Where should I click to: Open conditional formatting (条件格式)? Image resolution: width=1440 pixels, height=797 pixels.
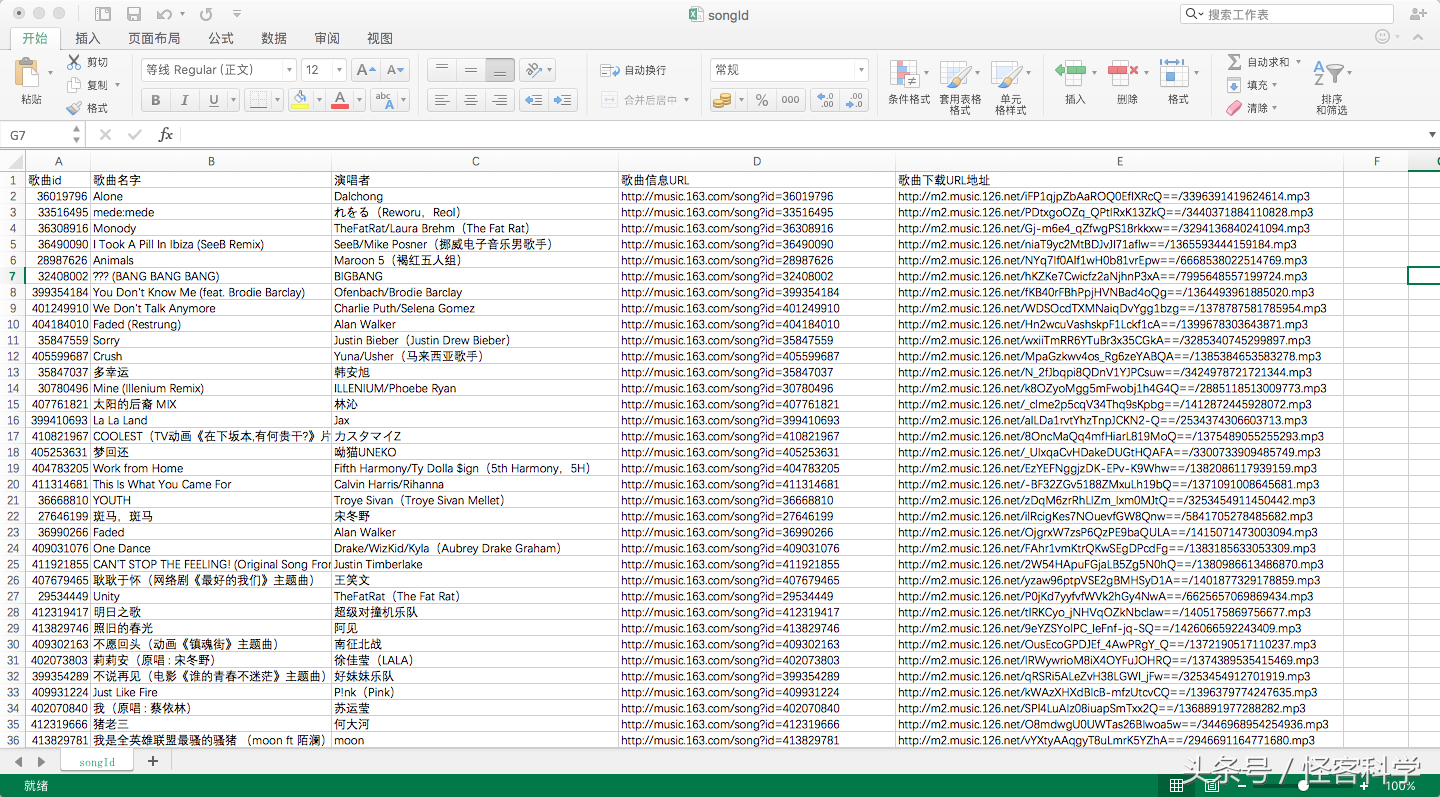909,83
